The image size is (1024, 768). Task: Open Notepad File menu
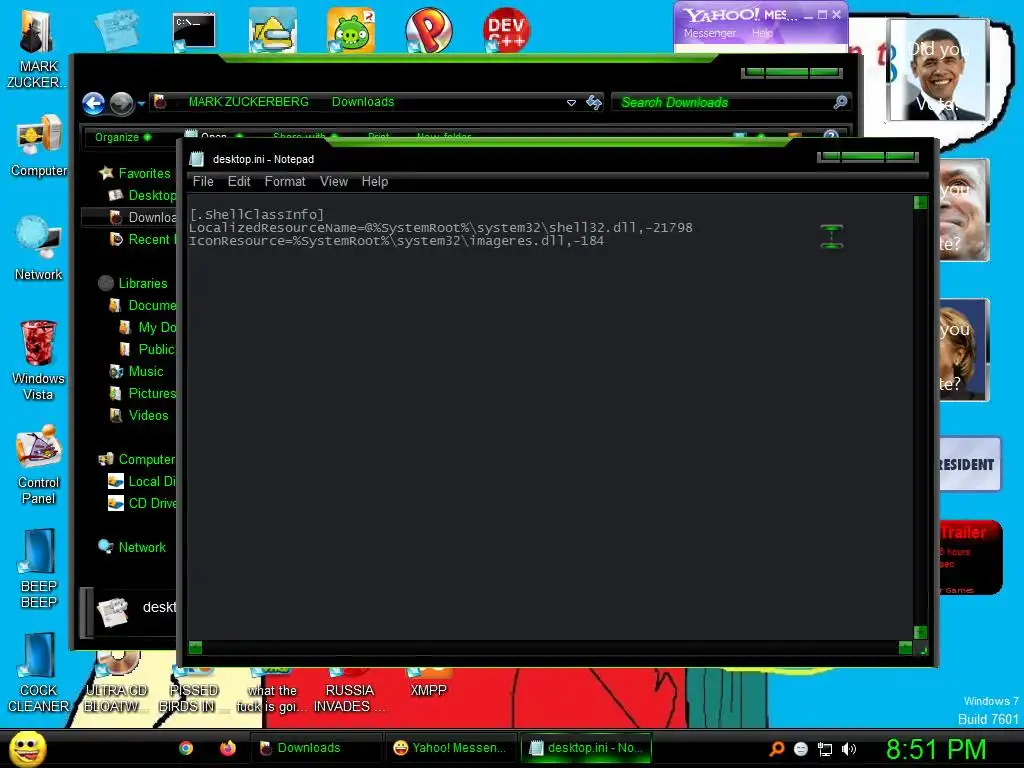tap(203, 182)
